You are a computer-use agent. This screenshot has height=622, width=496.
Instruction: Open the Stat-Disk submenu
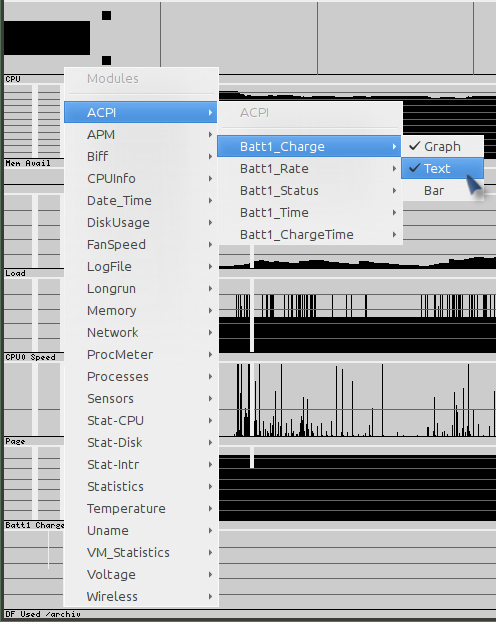[x=140, y=443]
